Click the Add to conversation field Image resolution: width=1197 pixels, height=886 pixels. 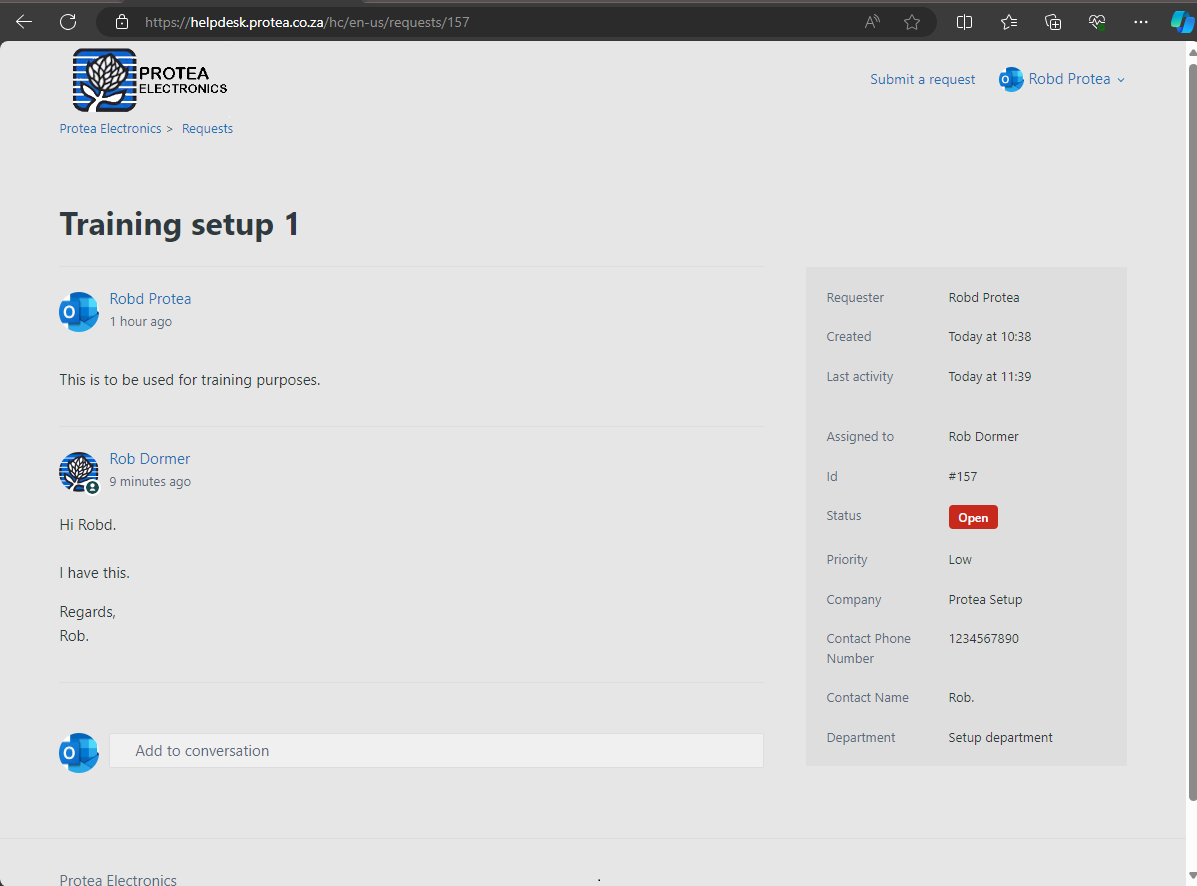pyautogui.click(x=436, y=751)
